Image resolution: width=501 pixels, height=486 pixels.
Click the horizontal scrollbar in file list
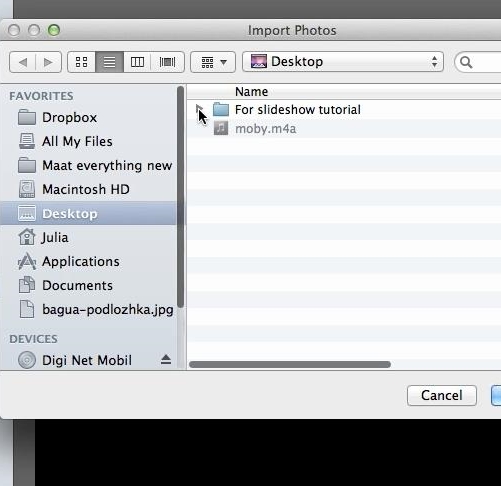(x=290, y=364)
